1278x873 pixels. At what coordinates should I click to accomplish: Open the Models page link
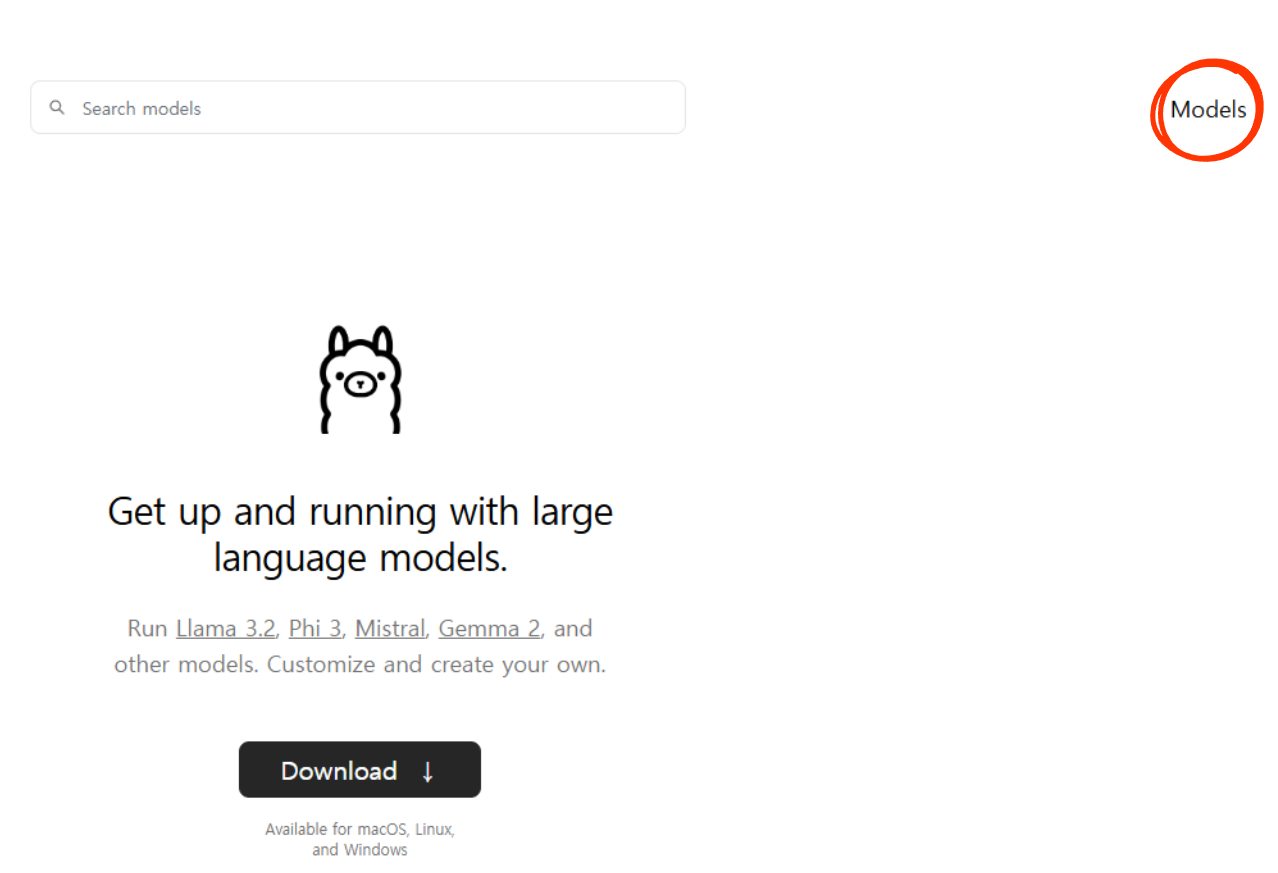coord(1208,109)
